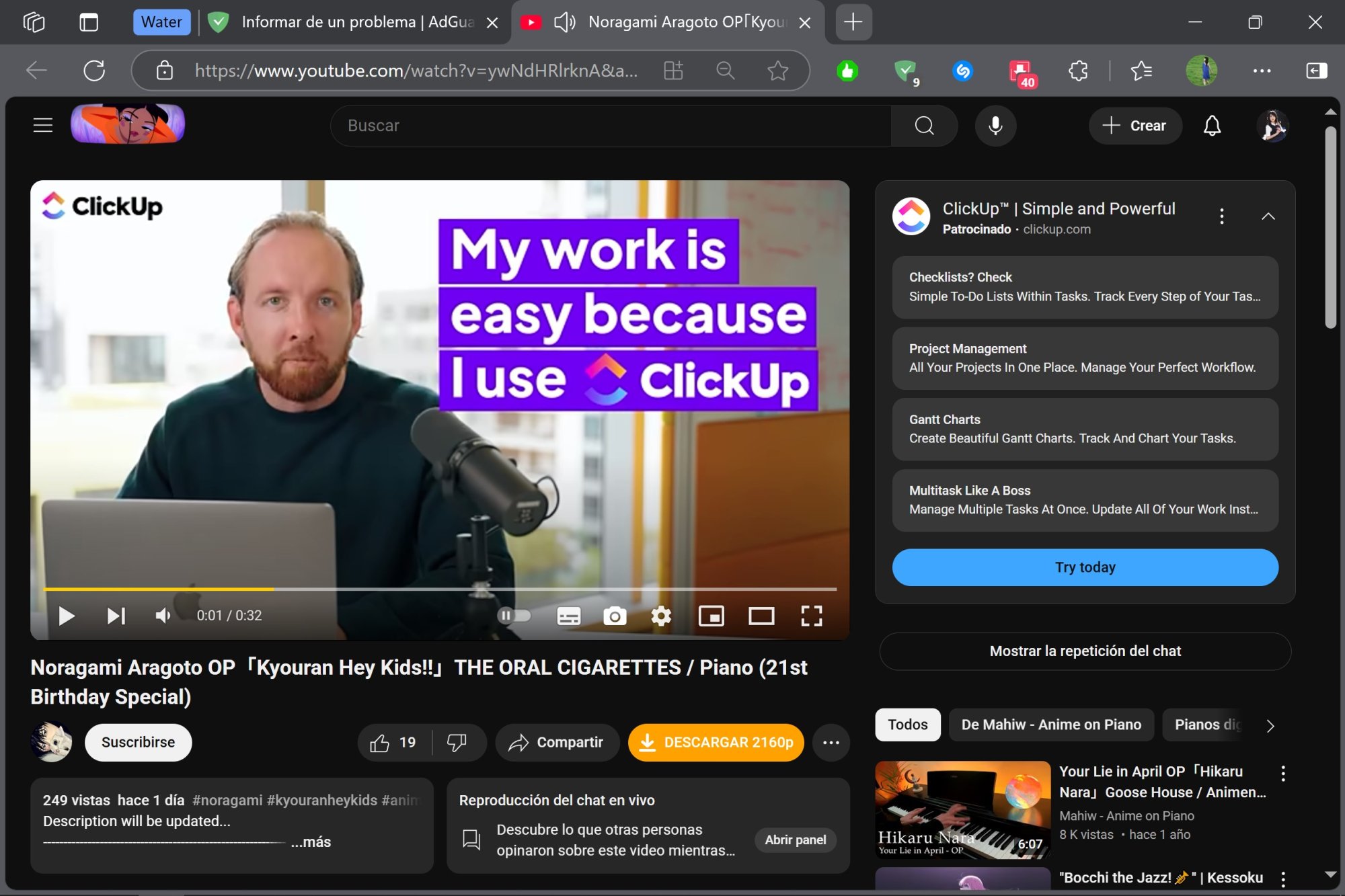
Task: Open the more actions menu next to Compartir
Action: pos(831,743)
